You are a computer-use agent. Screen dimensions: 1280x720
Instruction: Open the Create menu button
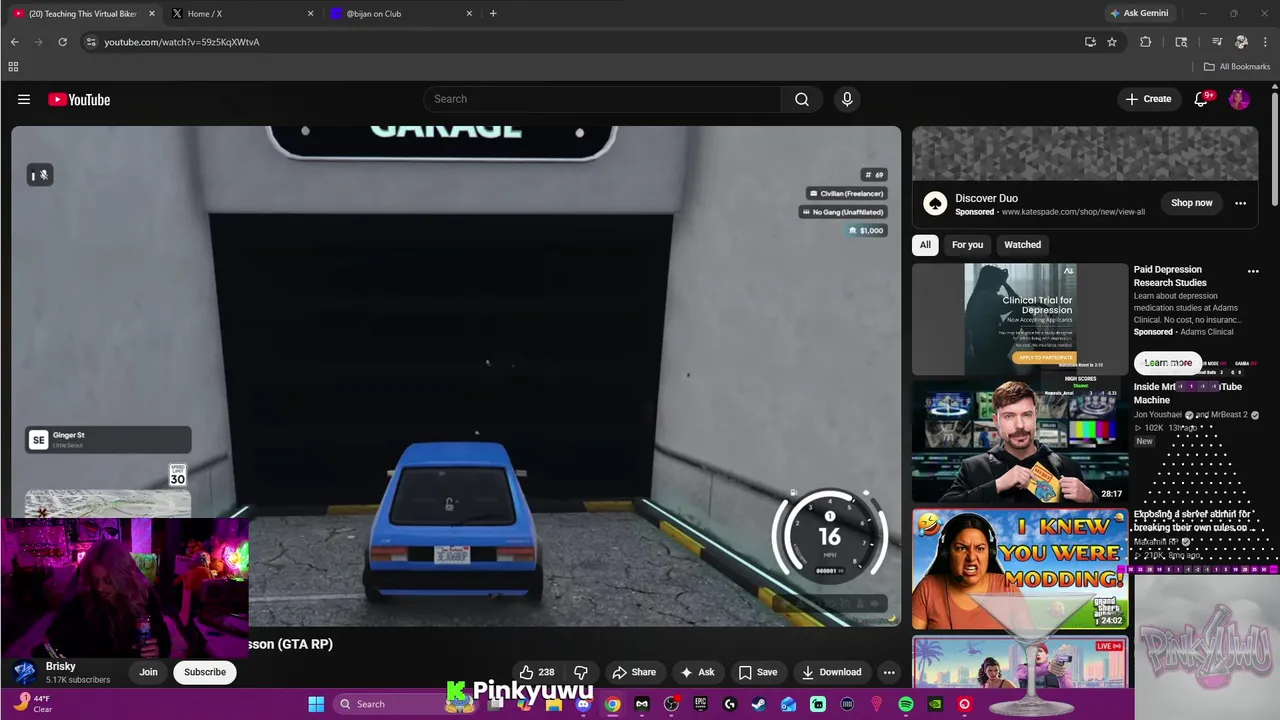point(1148,99)
